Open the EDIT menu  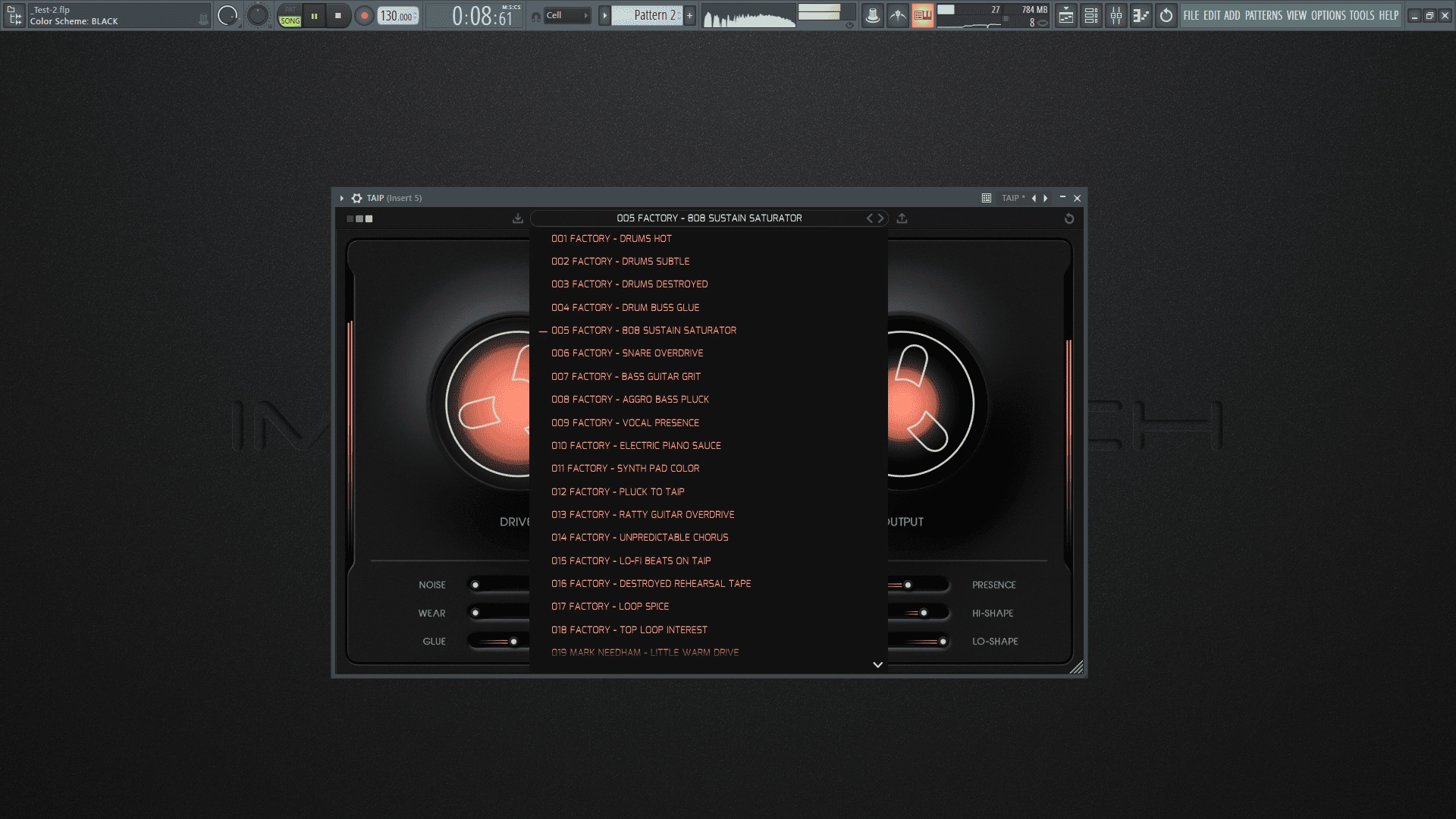tap(1212, 15)
